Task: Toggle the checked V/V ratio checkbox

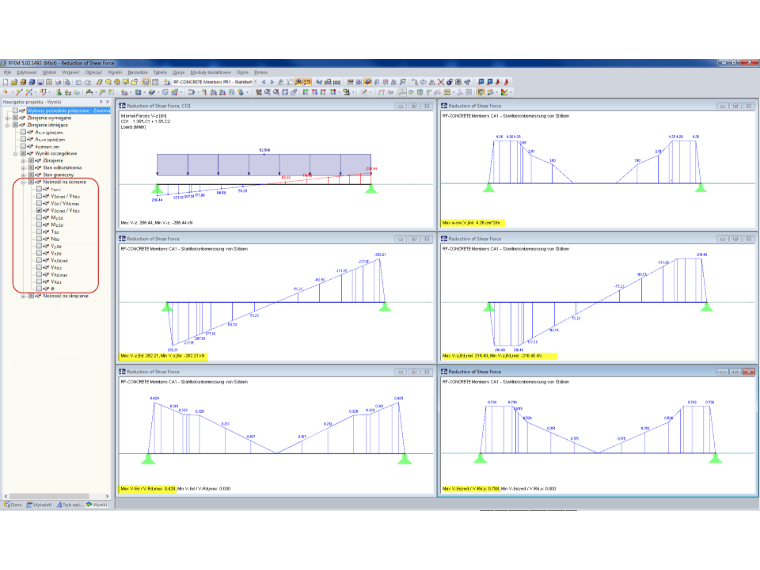Action: (x=39, y=210)
